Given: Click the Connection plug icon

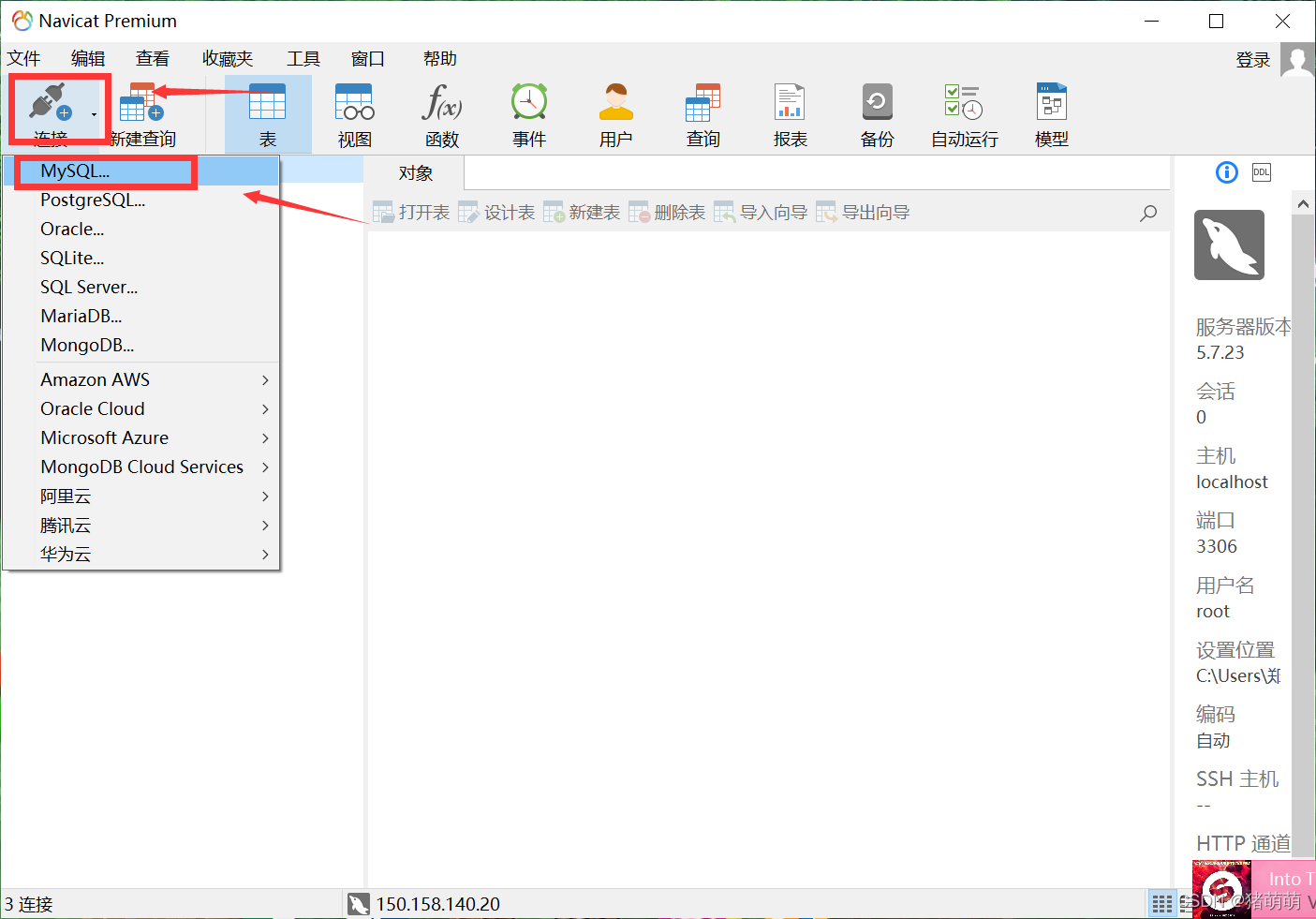Looking at the screenshot, I should tap(51, 102).
